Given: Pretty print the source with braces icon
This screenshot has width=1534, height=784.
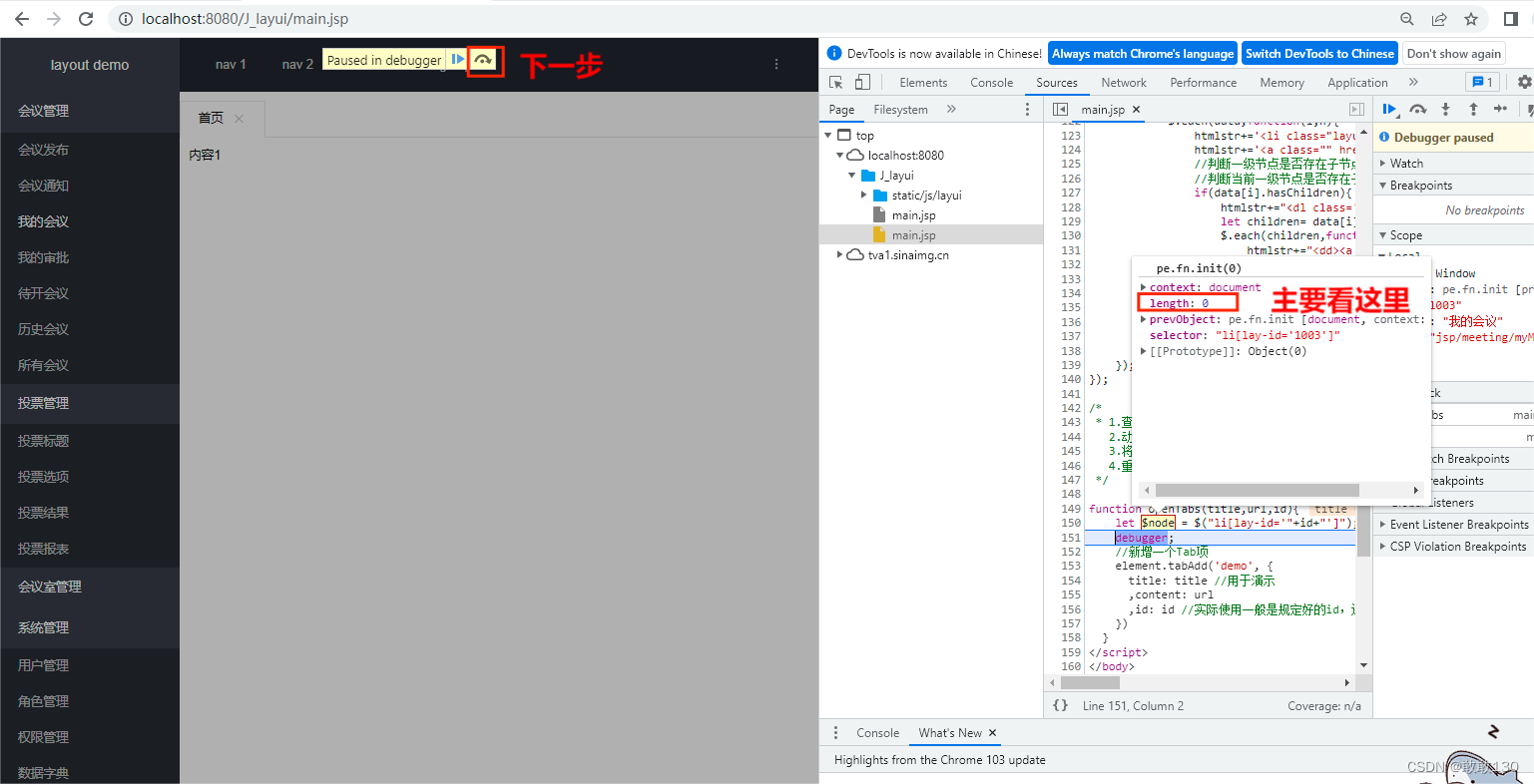Looking at the screenshot, I should point(1061,705).
